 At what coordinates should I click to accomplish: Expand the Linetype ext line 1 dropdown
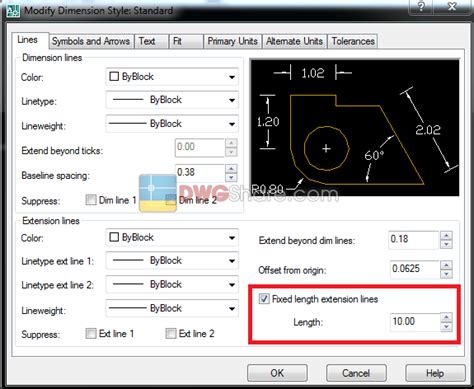pyautogui.click(x=172, y=261)
